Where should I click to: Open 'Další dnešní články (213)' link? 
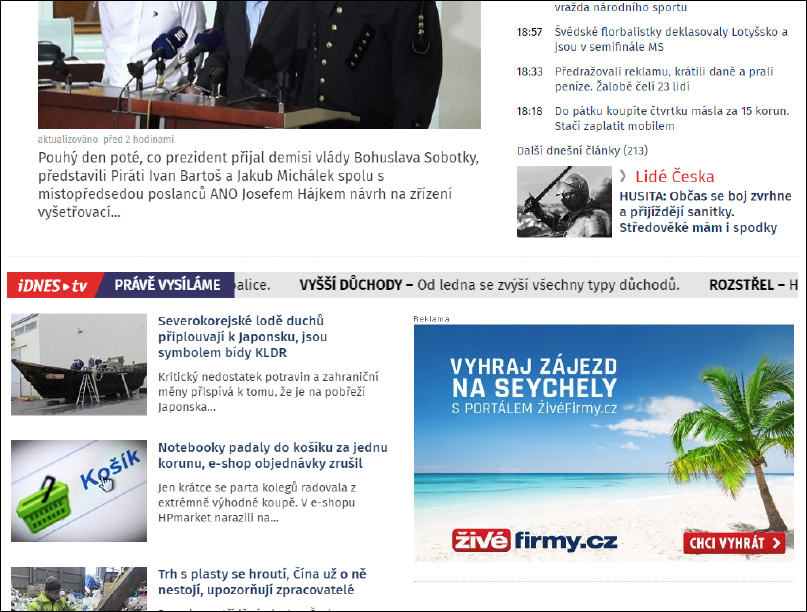[x=582, y=150]
